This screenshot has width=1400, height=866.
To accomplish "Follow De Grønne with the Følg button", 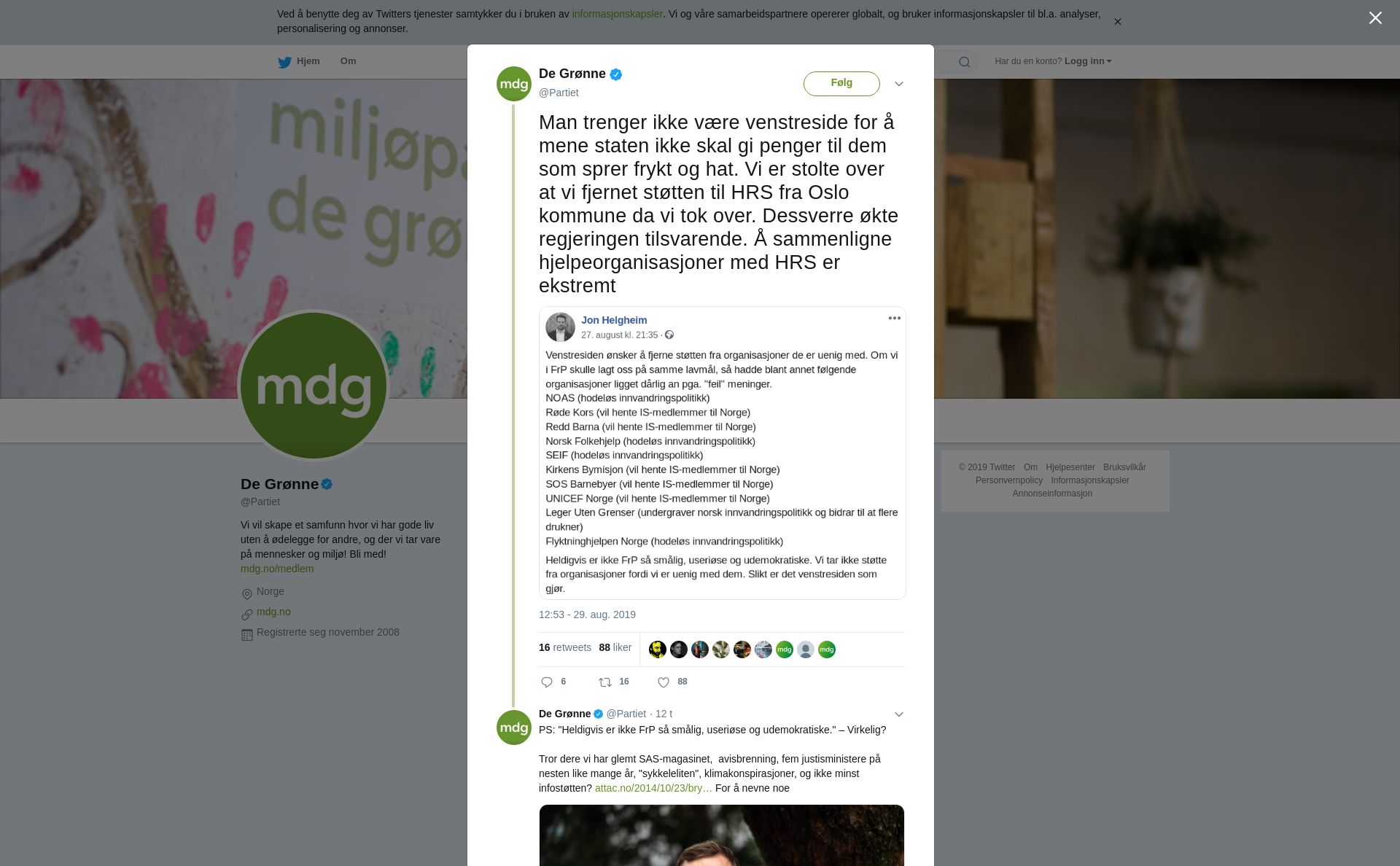I will click(841, 83).
